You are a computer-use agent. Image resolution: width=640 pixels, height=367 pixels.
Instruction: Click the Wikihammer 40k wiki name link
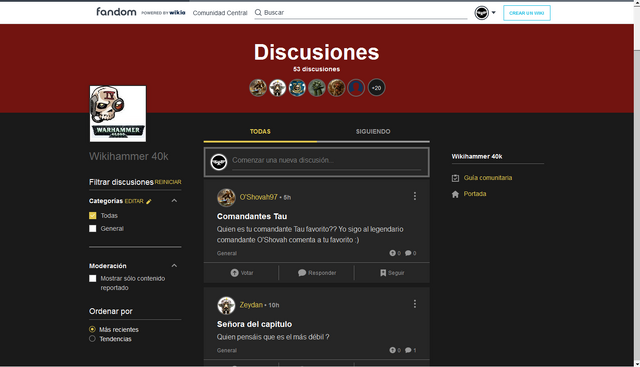129,156
